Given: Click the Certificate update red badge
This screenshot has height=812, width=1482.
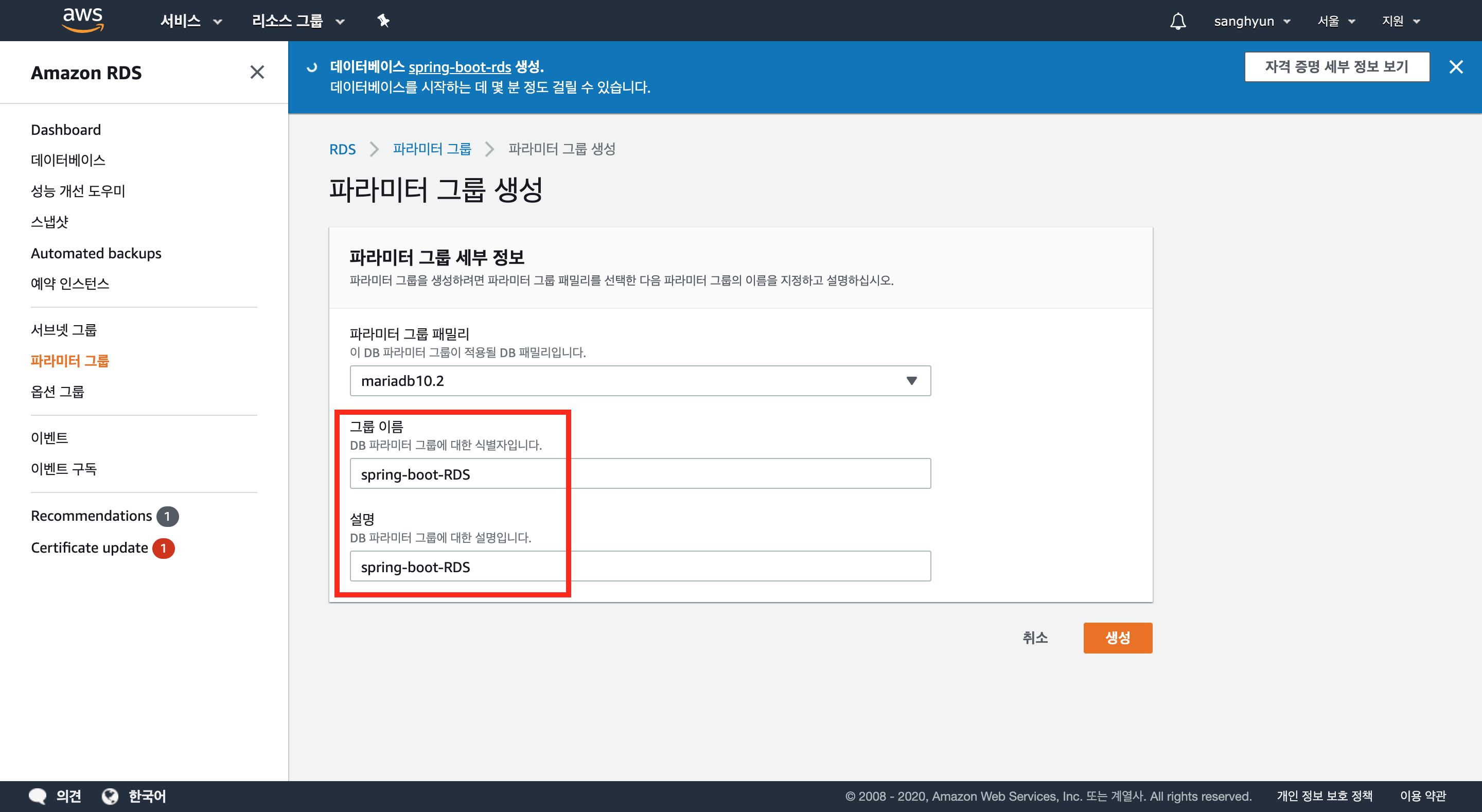Looking at the screenshot, I should (164, 548).
